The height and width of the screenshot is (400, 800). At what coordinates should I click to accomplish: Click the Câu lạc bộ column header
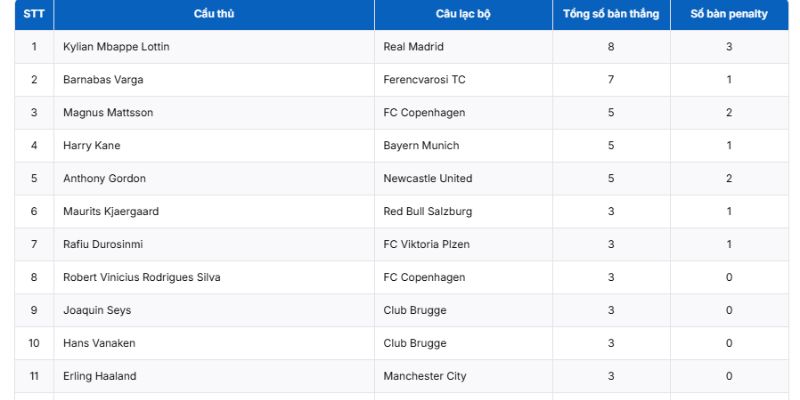(x=463, y=14)
